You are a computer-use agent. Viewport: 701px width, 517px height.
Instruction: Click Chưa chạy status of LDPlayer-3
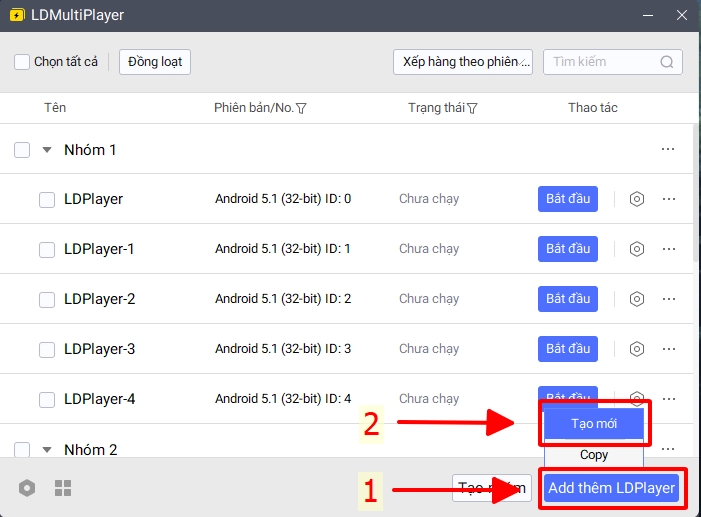429,349
